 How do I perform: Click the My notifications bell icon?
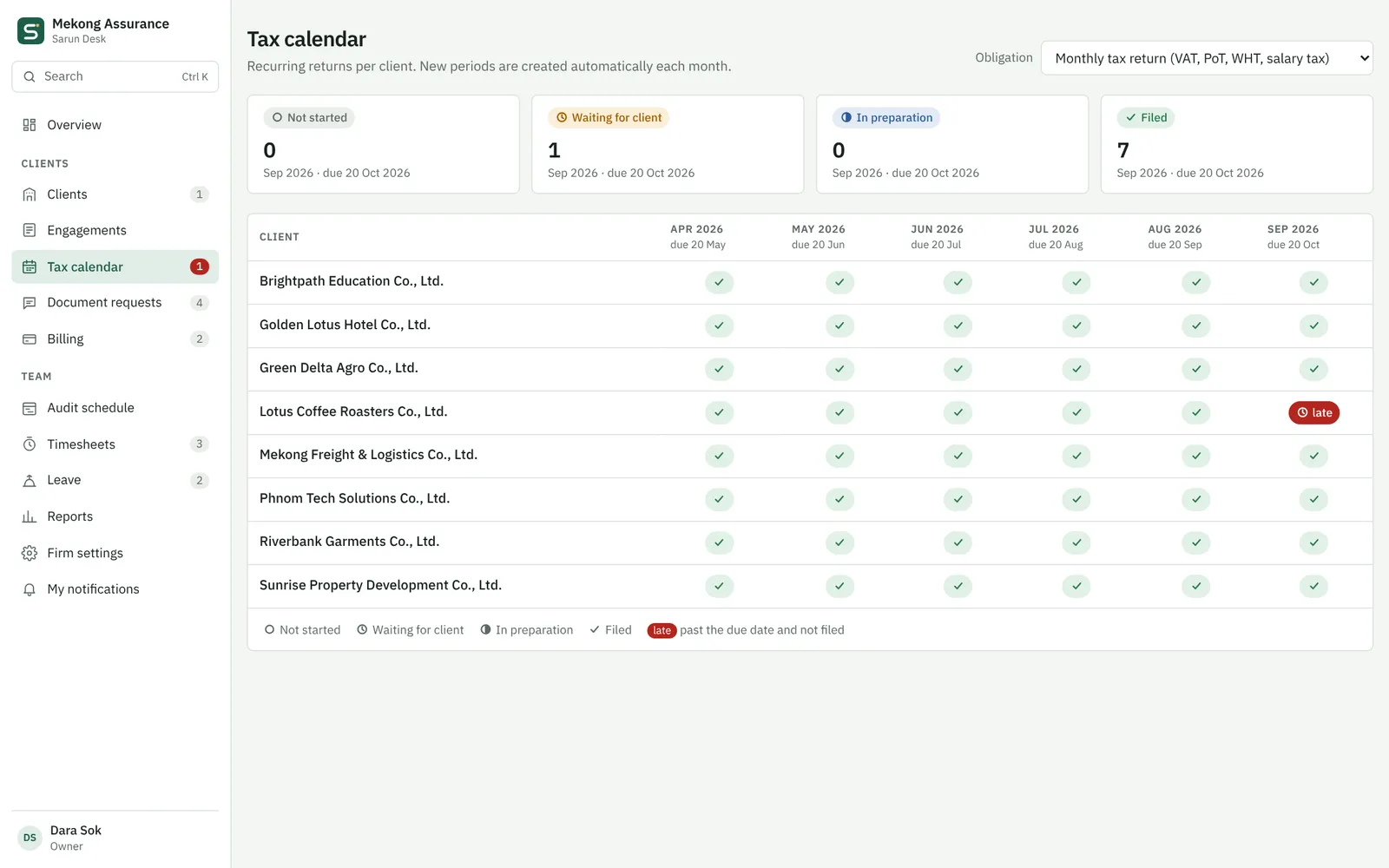click(x=30, y=589)
